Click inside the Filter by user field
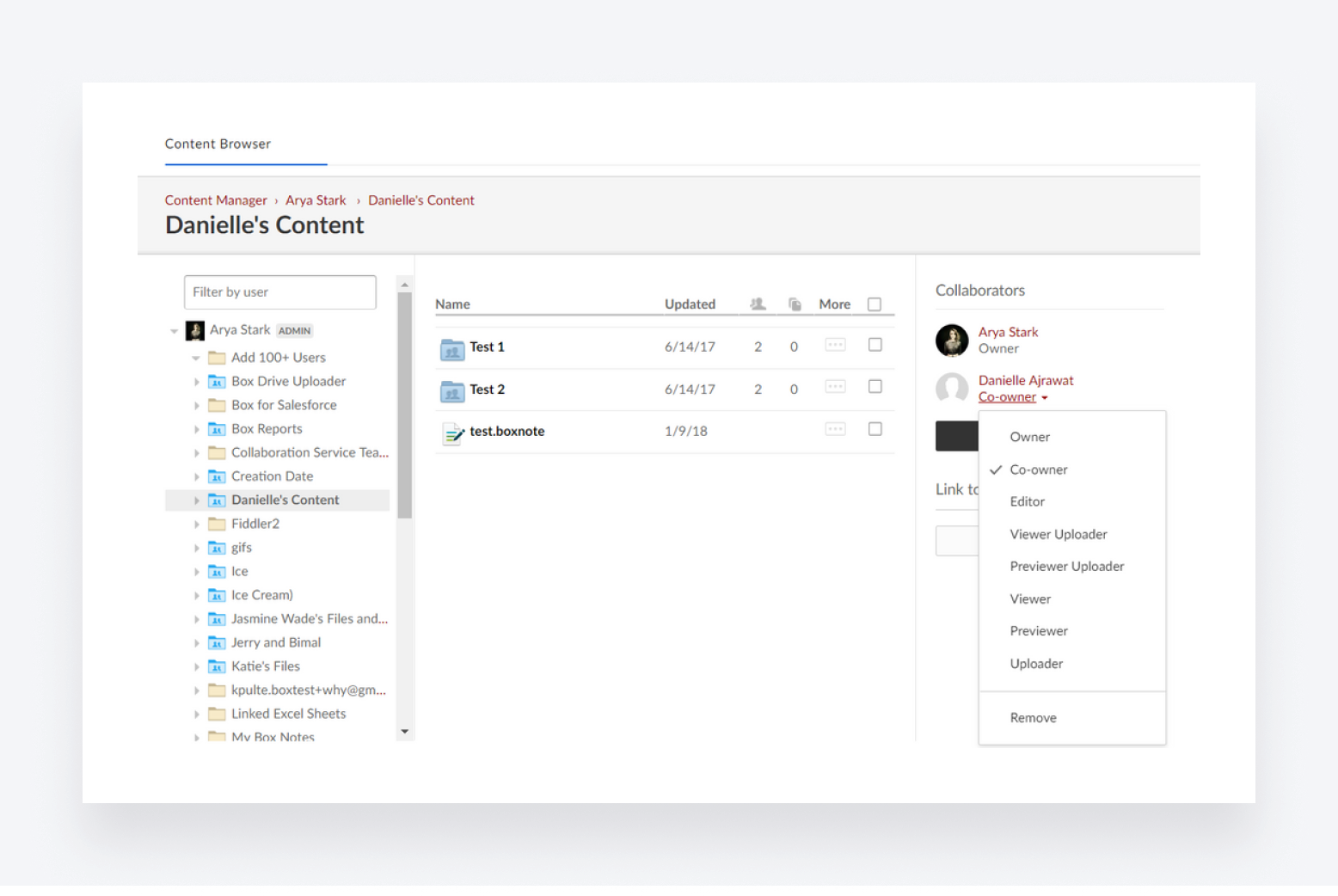Image resolution: width=1338 pixels, height=896 pixels. coord(279,292)
